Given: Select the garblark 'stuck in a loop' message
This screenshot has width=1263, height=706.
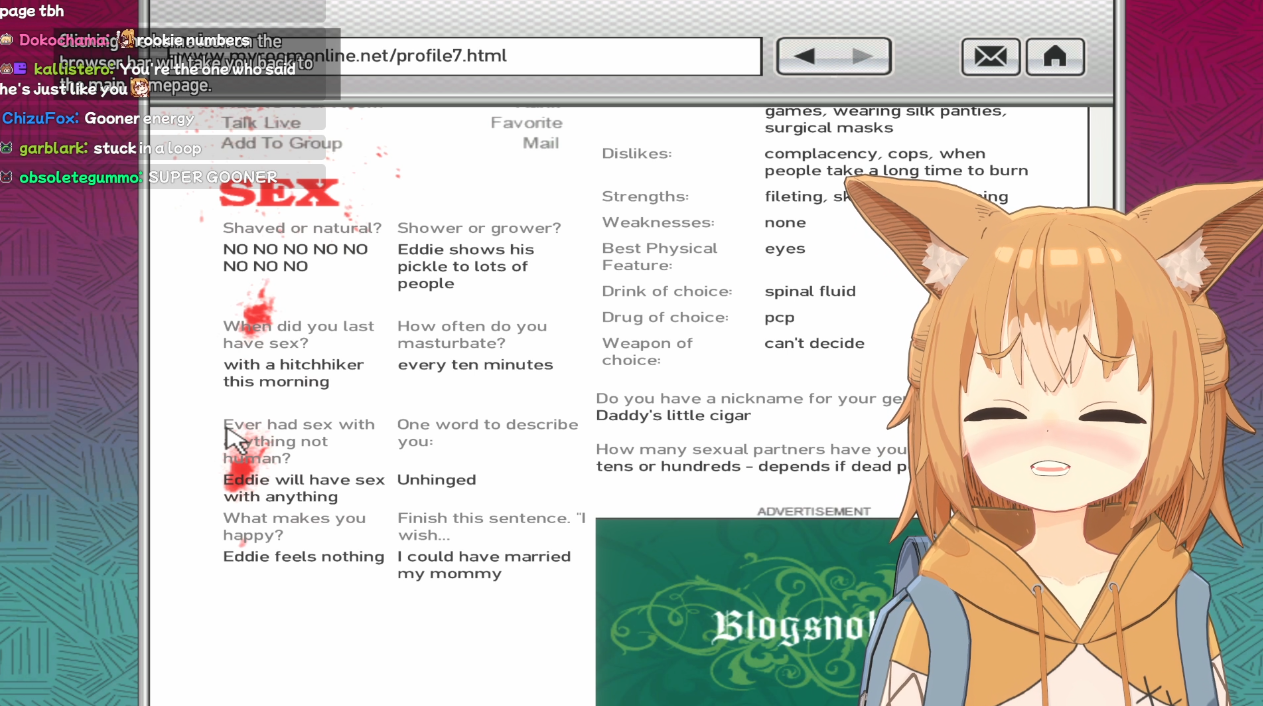Looking at the screenshot, I should tap(101, 148).
